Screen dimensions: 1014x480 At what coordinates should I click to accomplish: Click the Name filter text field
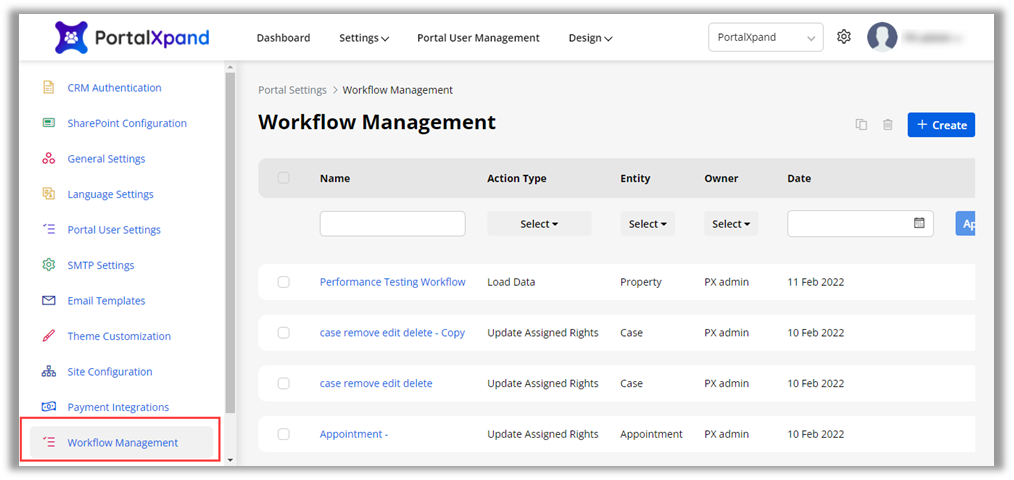point(392,224)
